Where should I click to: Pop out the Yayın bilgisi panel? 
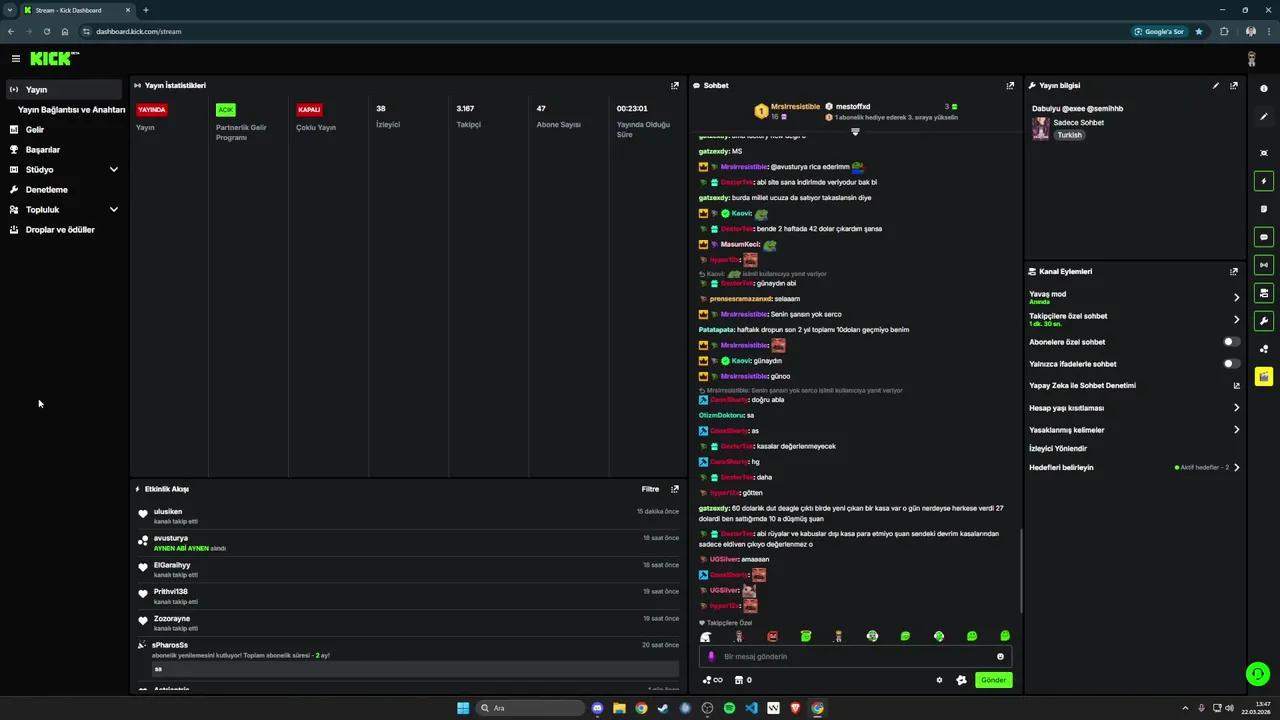tap(1234, 86)
